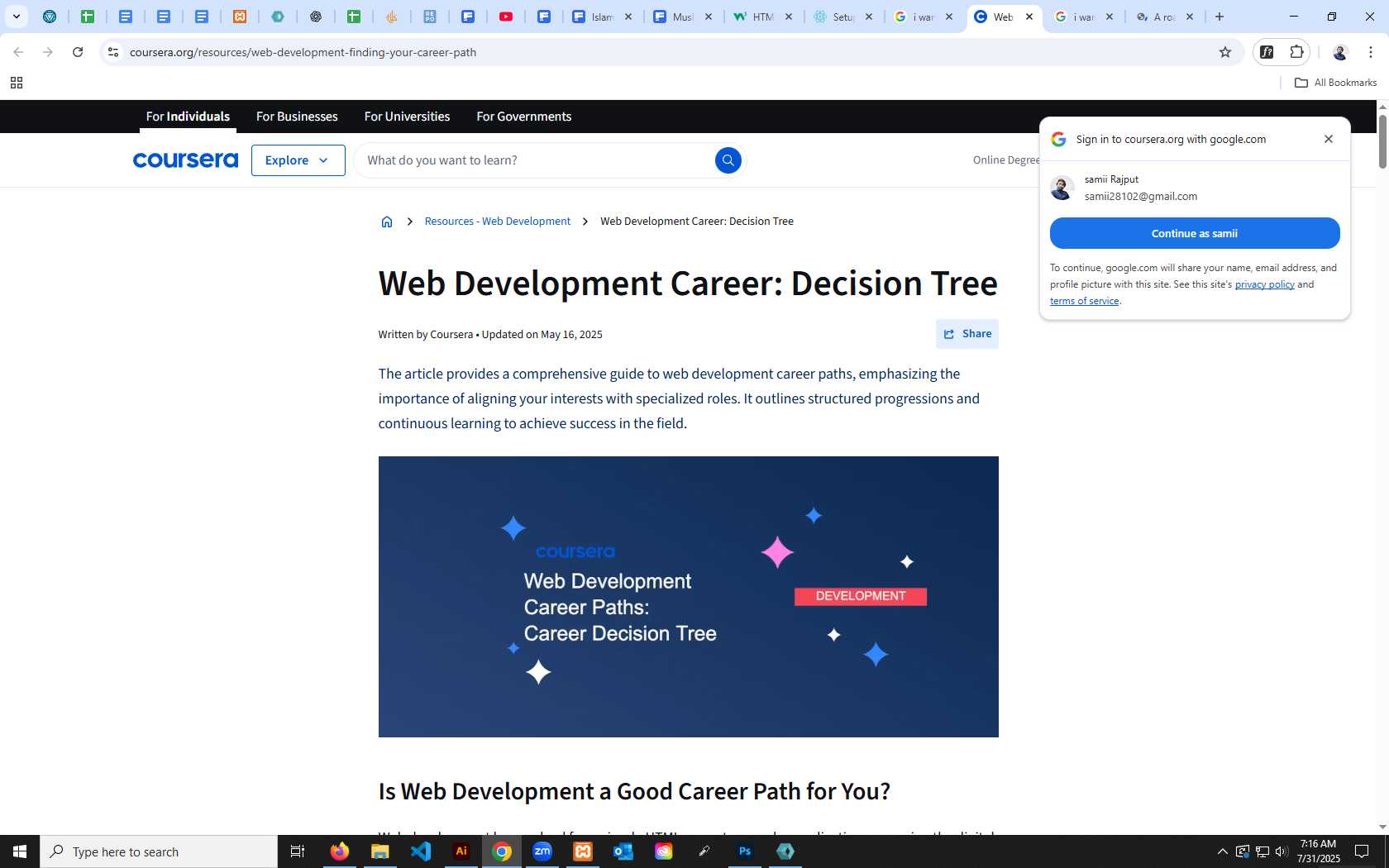Click the network tray icon
Screen dimensions: 1389x868
pyautogui.click(x=1262, y=851)
